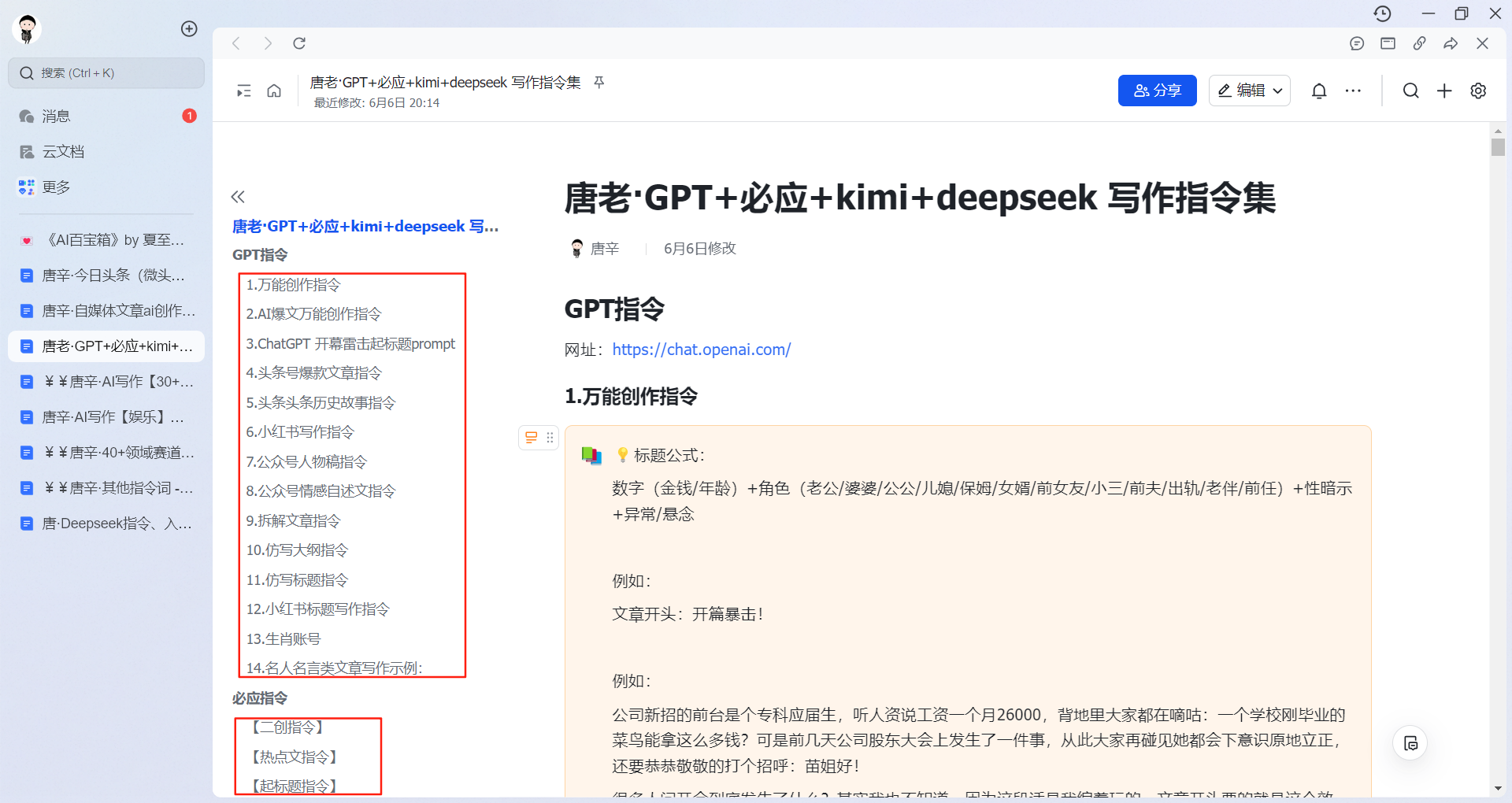Open 唐·Deepseek指令 document in sidebar
Image resolution: width=1512 pixels, height=803 pixels.
click(x=106, y=524)
